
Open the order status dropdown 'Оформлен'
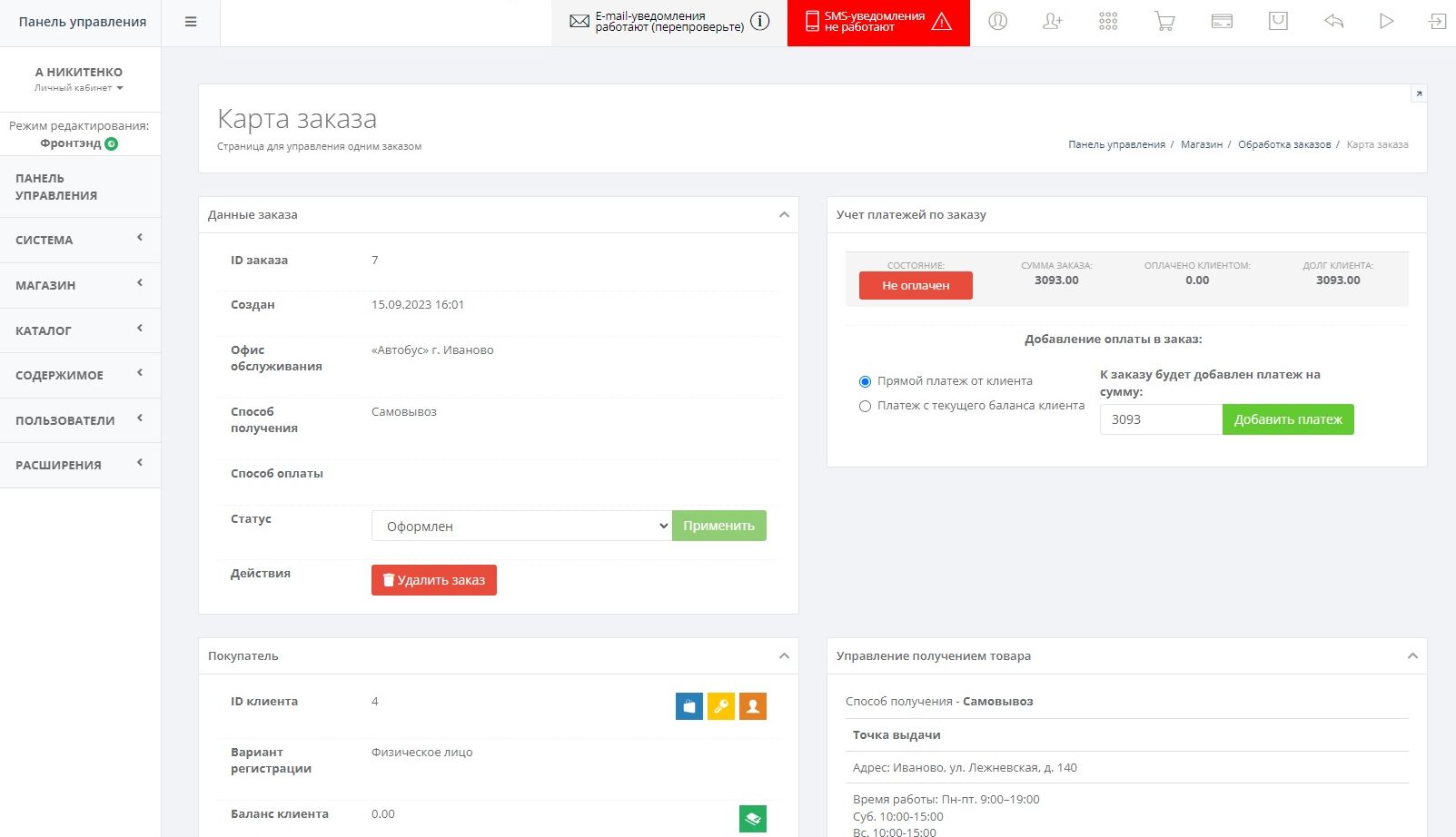521,526
